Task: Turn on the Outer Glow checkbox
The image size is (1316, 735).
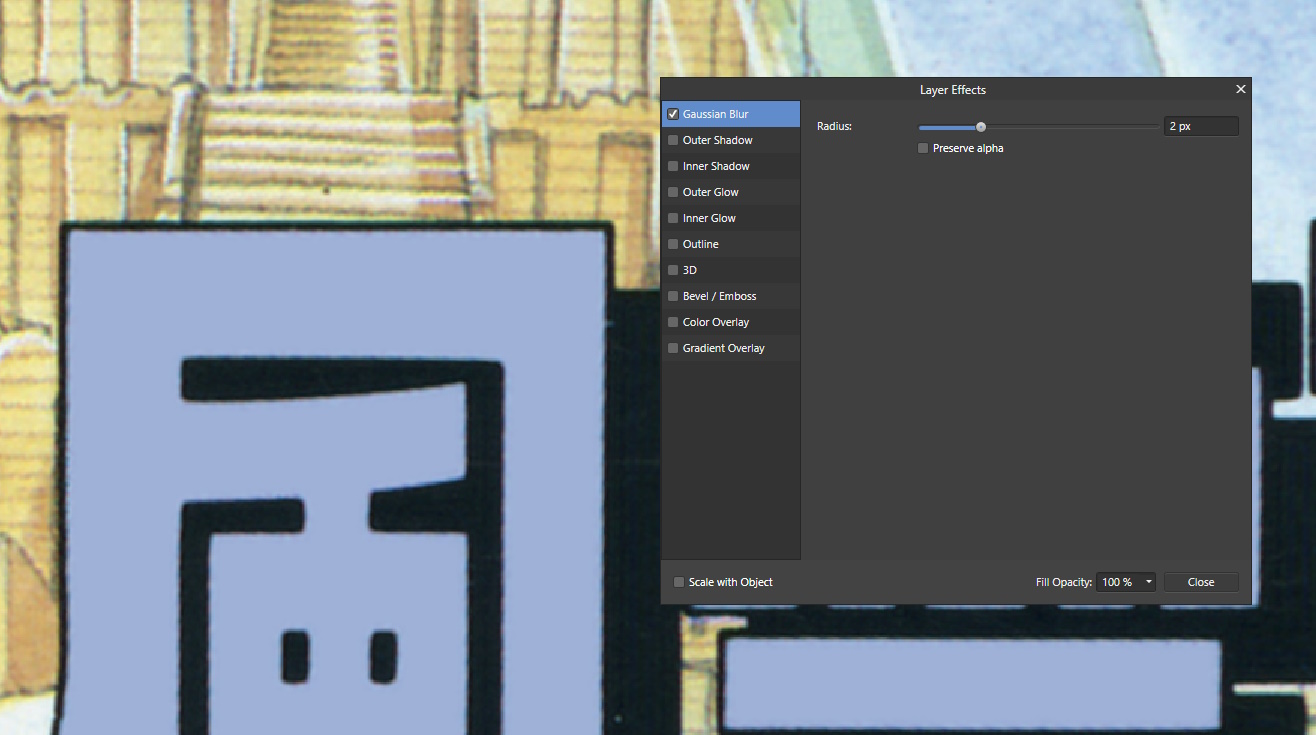Action: [x=673, y=192]
